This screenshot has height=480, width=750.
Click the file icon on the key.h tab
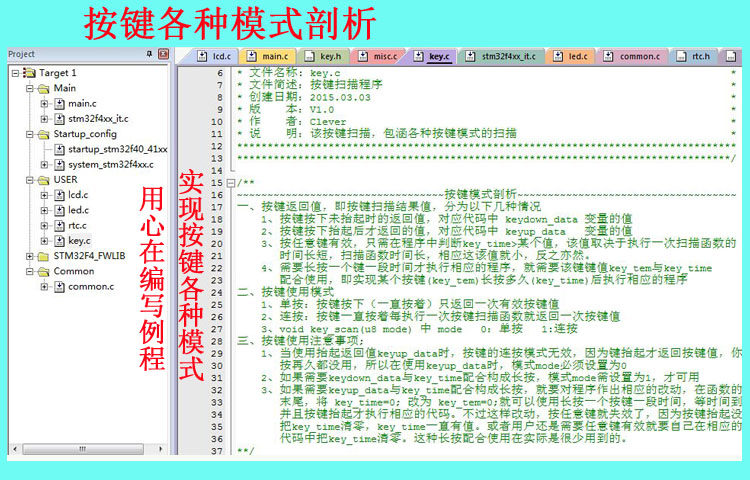point(310,56)
